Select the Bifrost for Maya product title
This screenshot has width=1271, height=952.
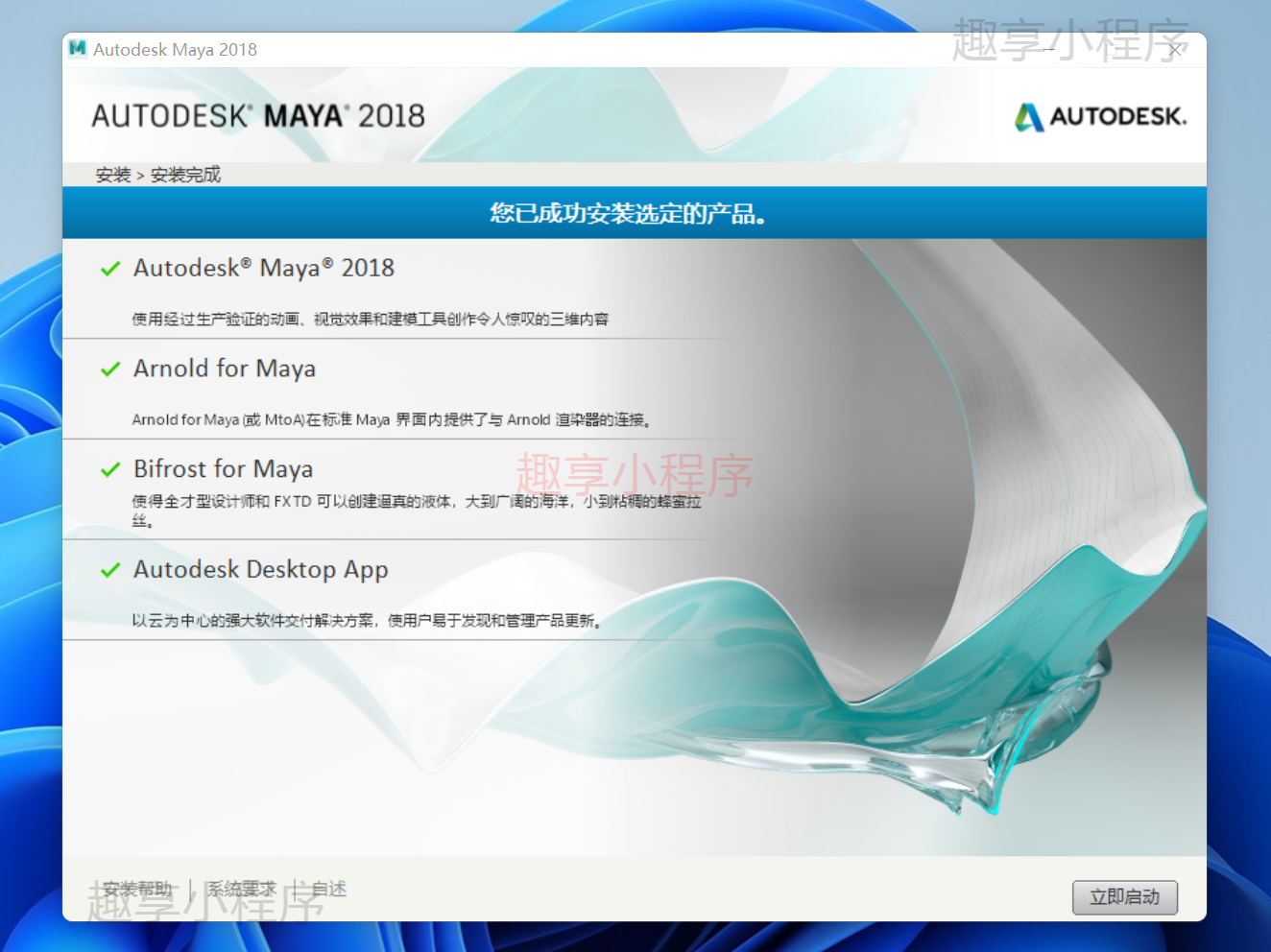[x=224, y=469]
